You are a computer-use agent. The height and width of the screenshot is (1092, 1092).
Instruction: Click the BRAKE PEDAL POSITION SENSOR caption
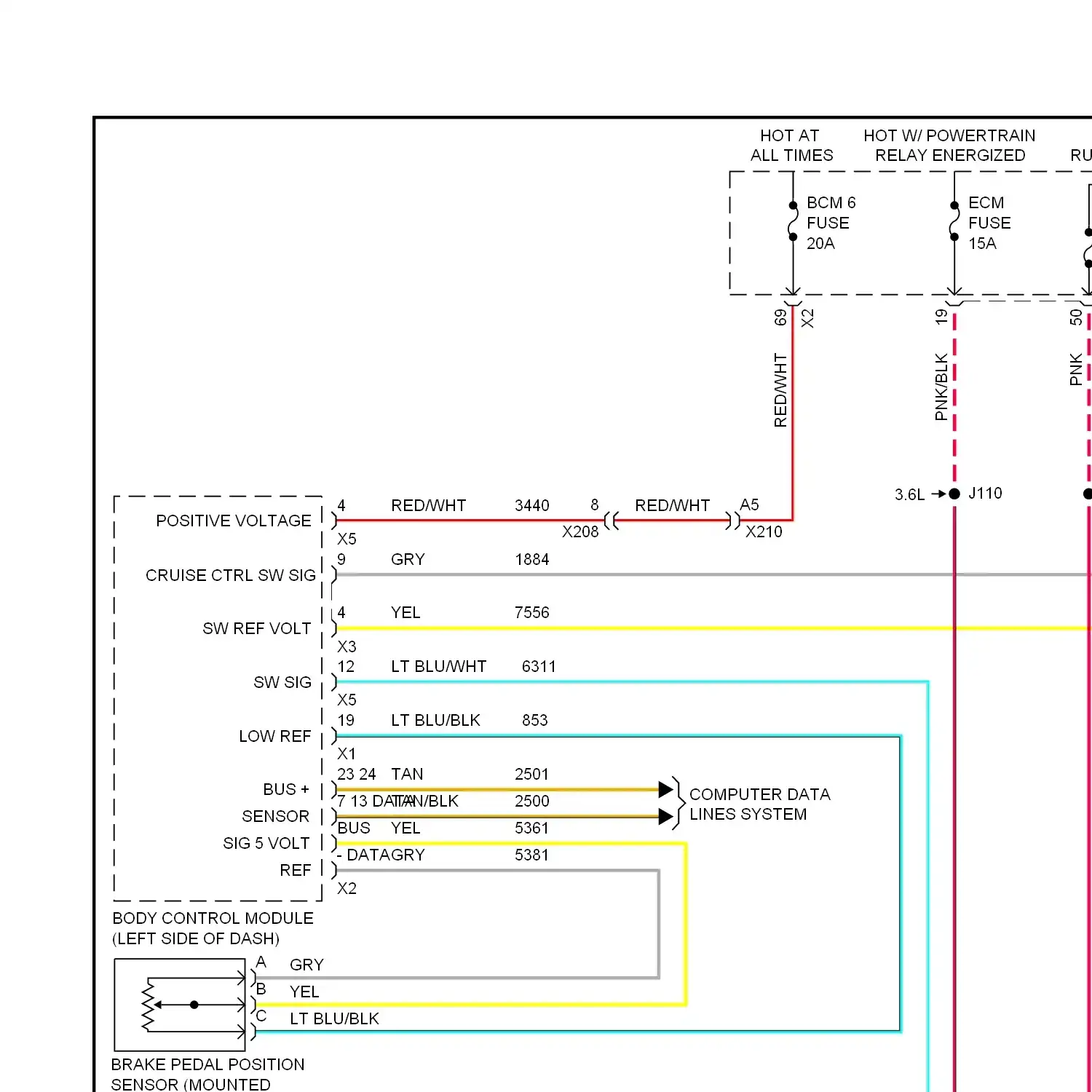click(x=207, y=1075)
